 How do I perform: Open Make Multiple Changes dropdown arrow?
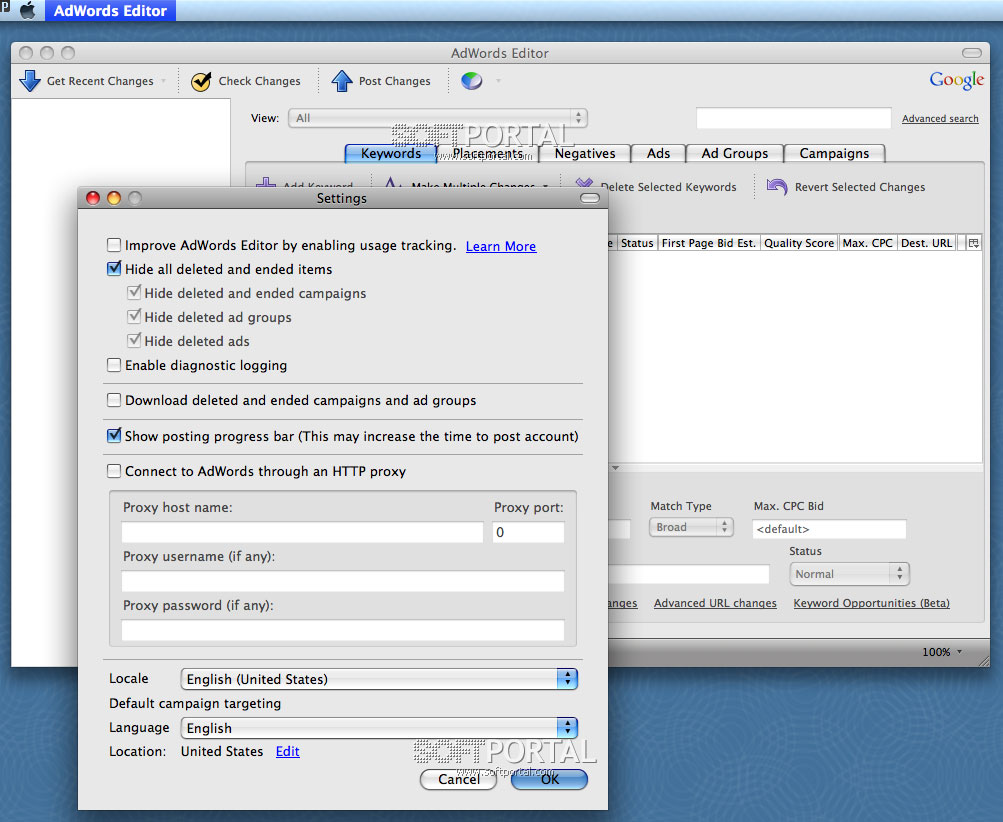[546, 186]
